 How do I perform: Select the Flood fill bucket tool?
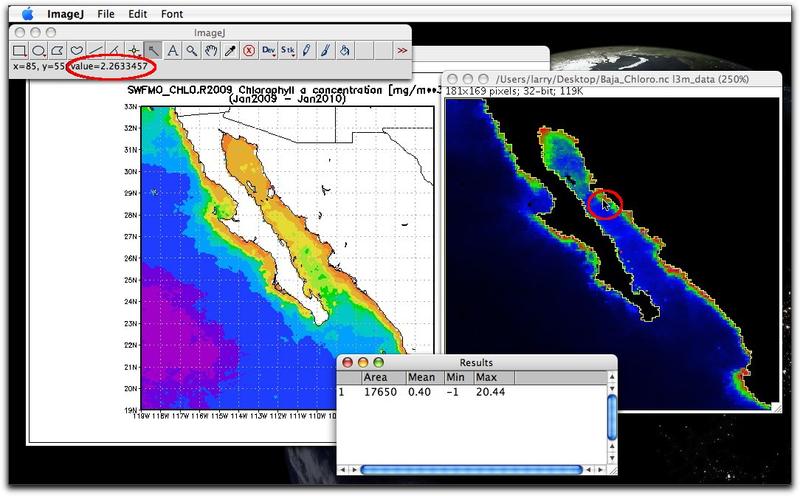pos(344,51)
